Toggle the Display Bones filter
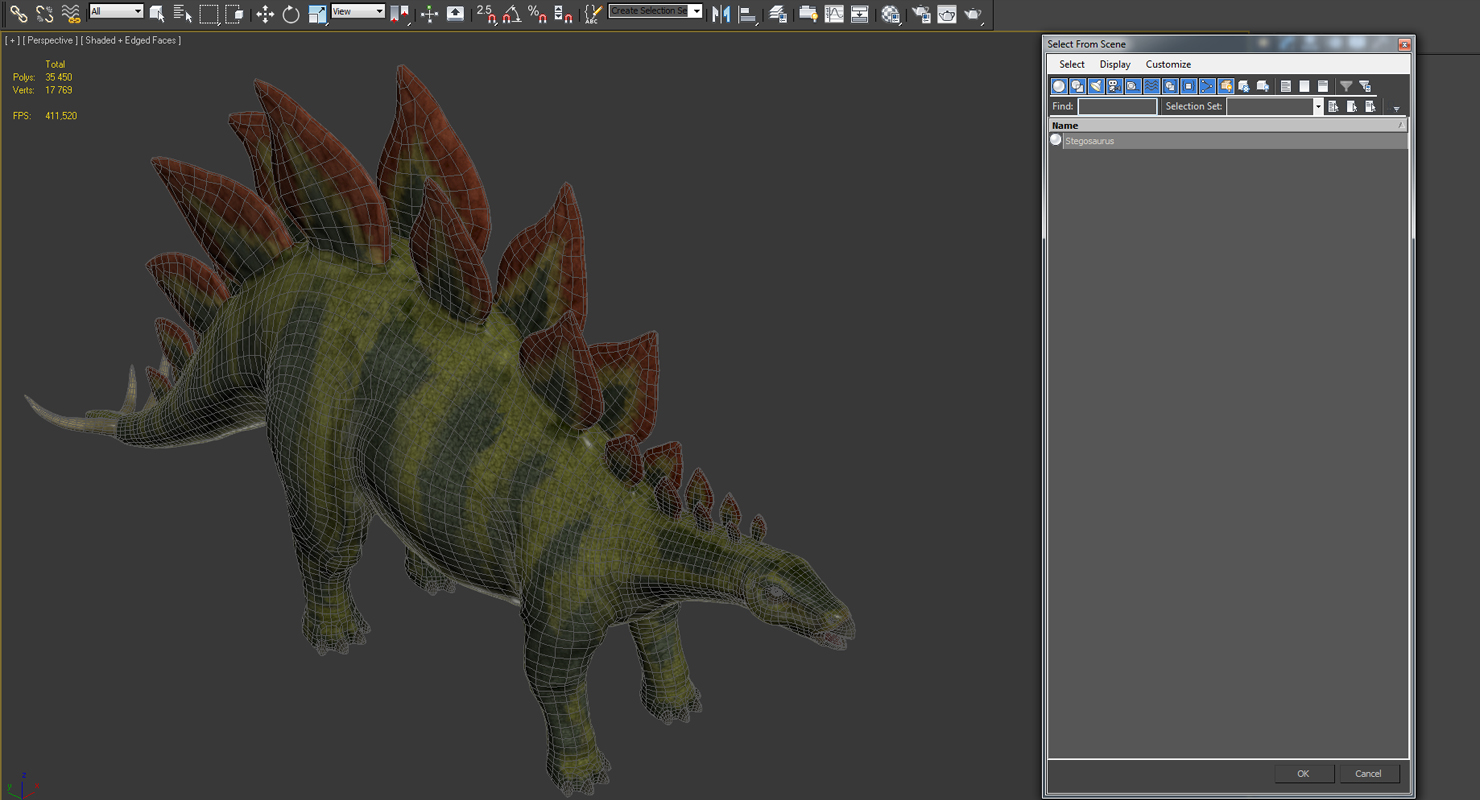 tap(1207, 86)
